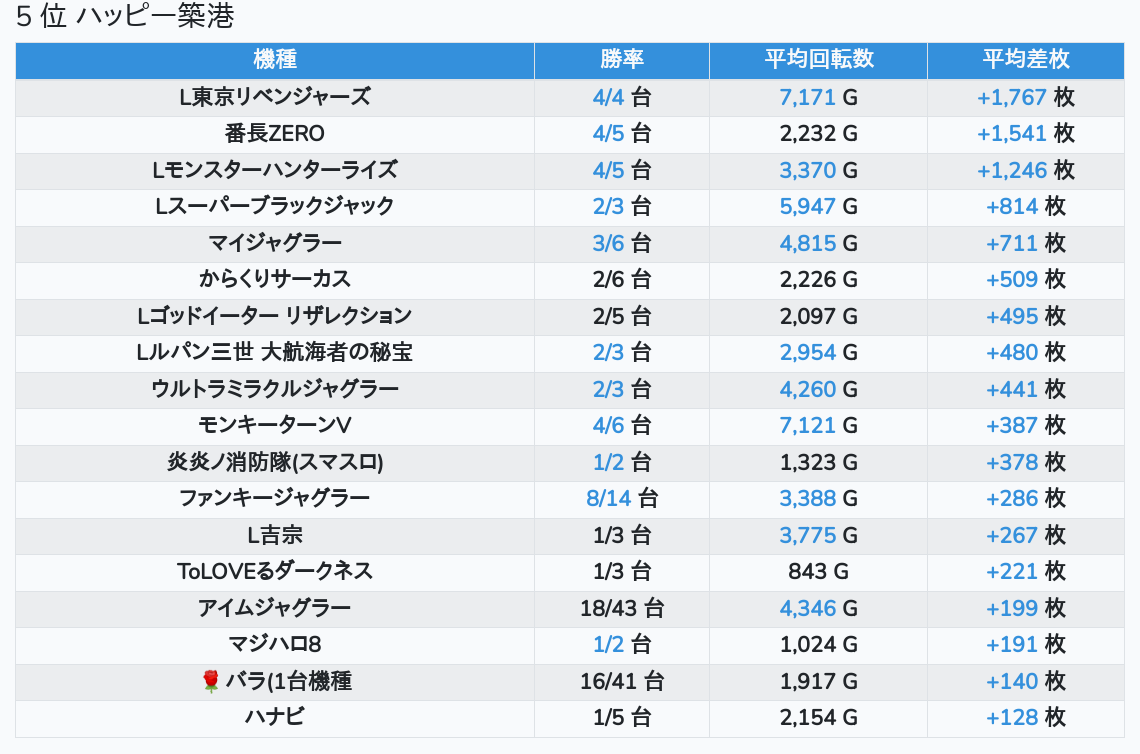The width and height of the screenshot is (1140, 754).
Task: Click average spins 2,097 G
Action: click(x=819, y=316)
